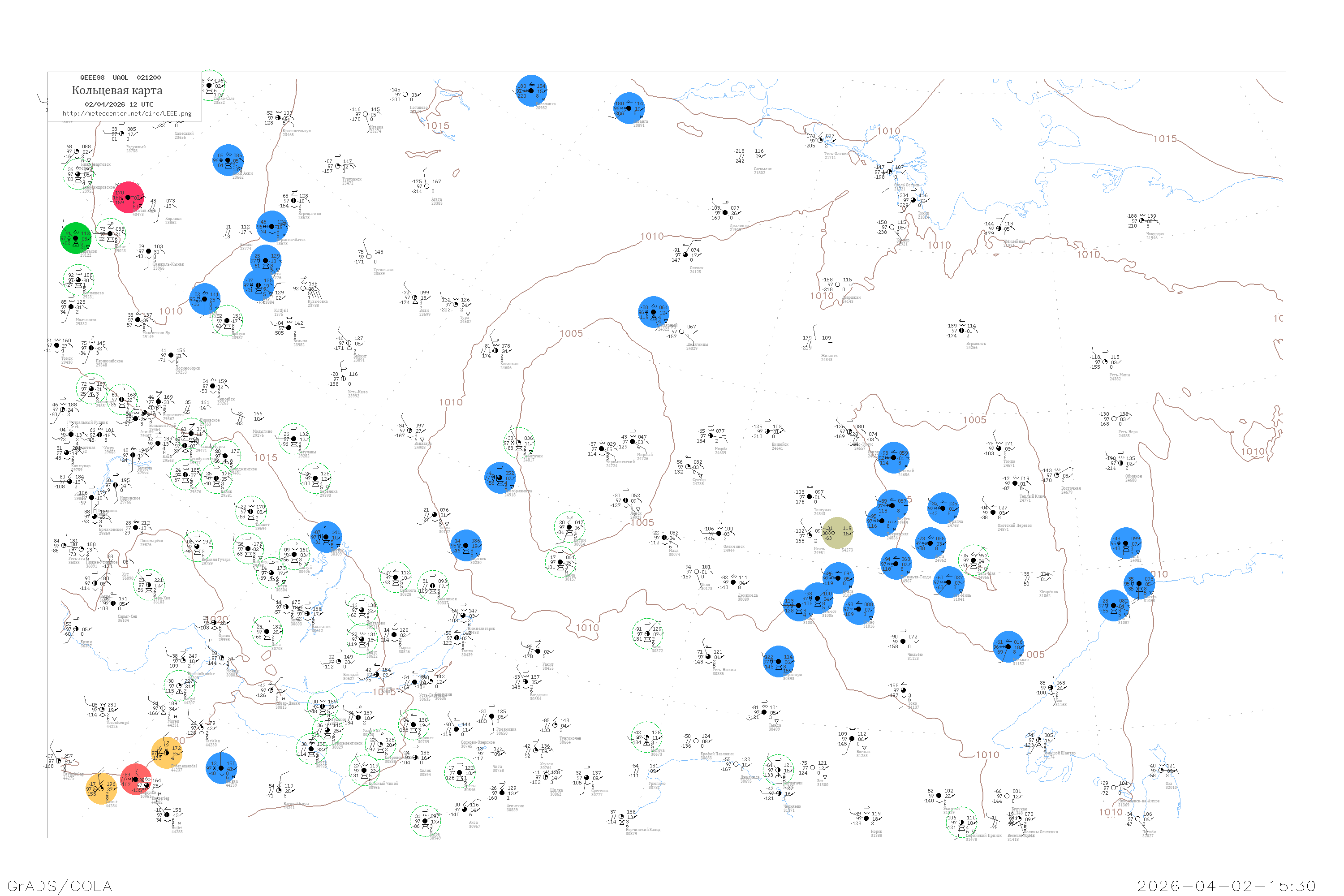
Task: Click the dashed-green Красный Чикой station circle
Action: point(364,770)
